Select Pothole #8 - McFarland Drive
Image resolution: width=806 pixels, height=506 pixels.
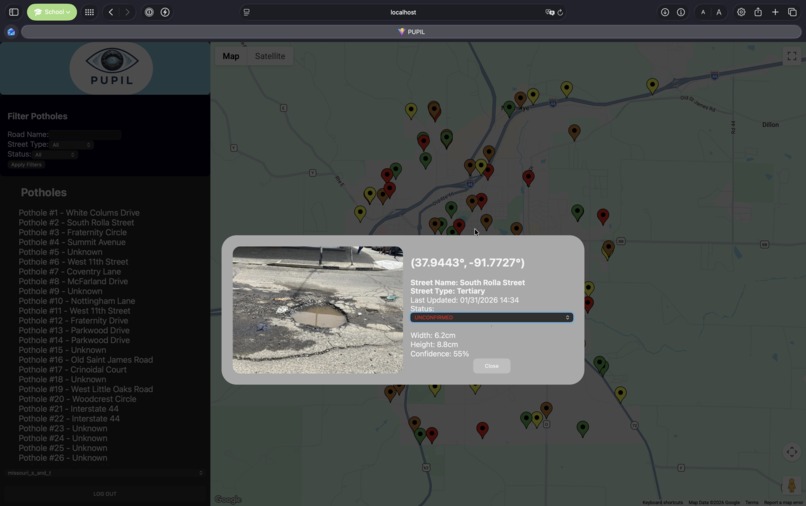pyautogui.click(x=74, y=281)
